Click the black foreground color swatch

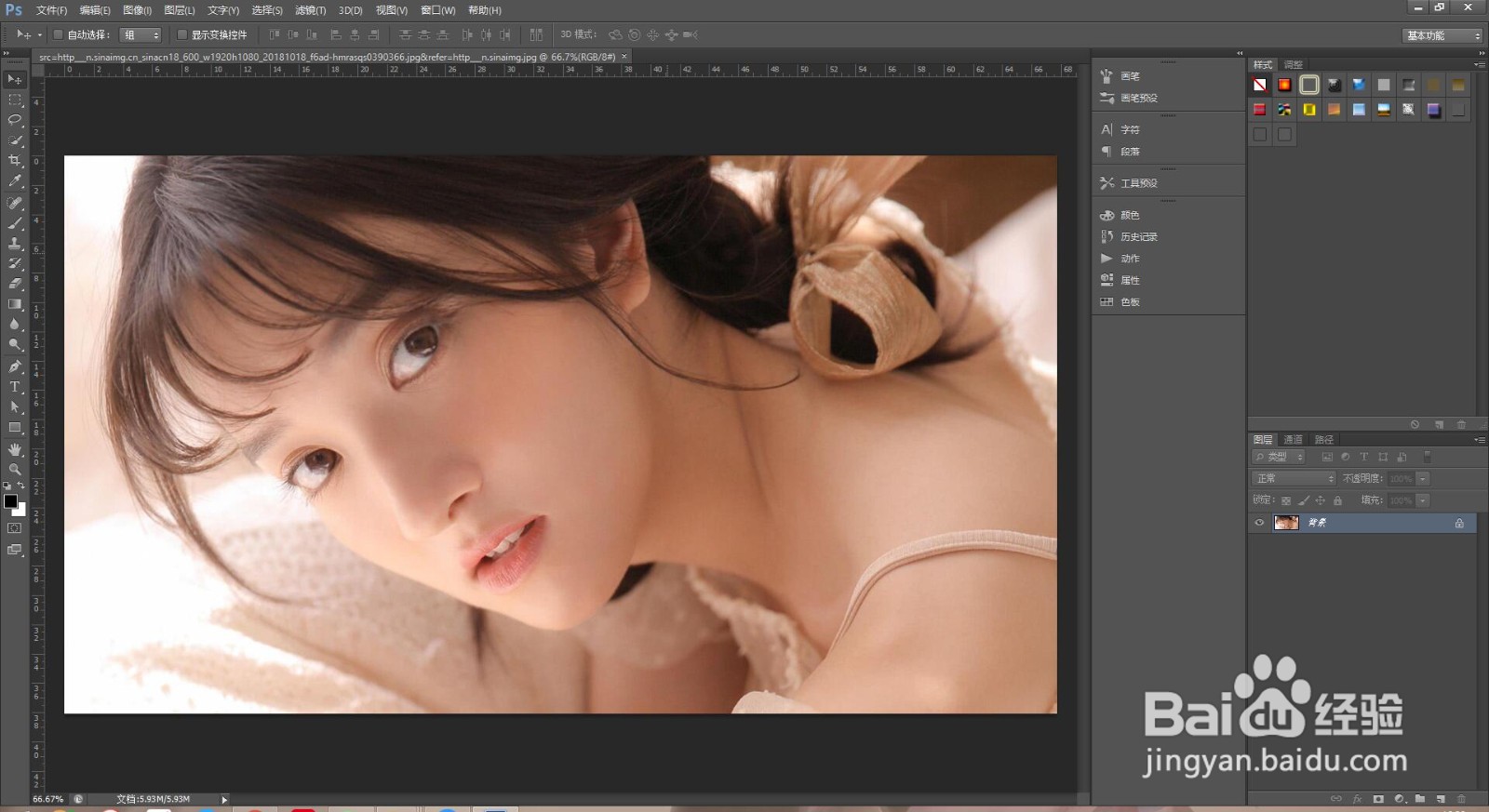[10, 500]
